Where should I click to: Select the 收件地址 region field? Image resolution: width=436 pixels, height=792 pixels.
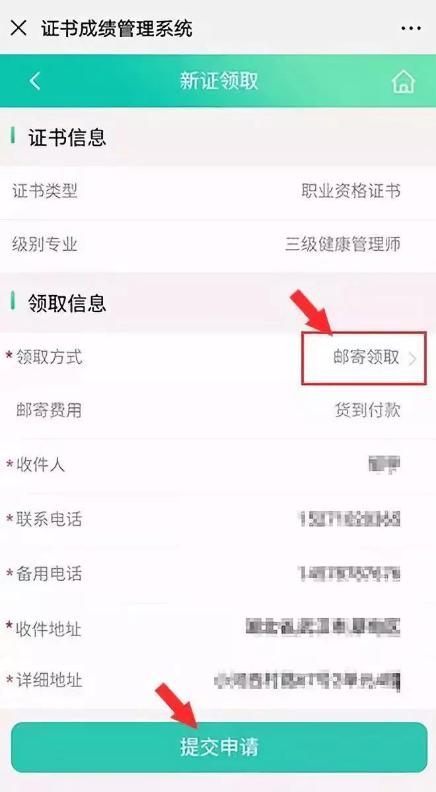(x=218, y=628)
